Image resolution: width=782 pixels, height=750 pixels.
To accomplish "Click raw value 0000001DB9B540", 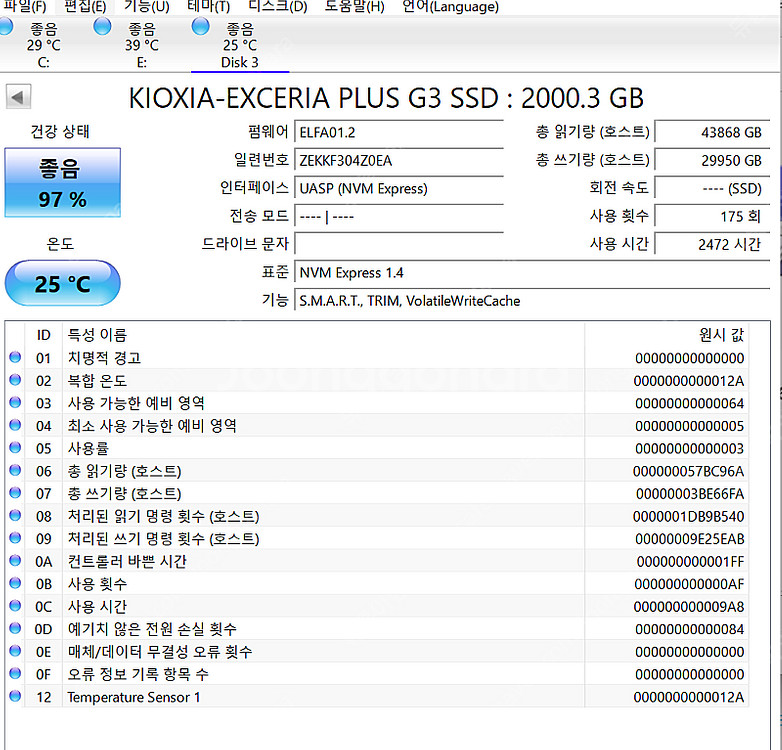I will pos(688,516).
